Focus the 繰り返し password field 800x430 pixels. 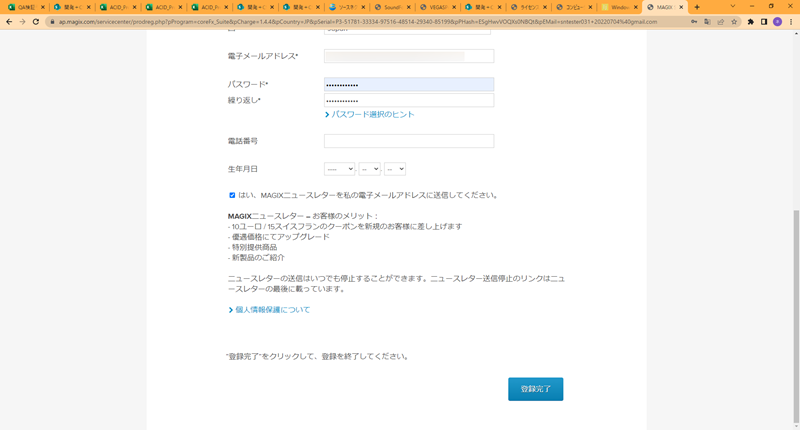click(409, 100)
